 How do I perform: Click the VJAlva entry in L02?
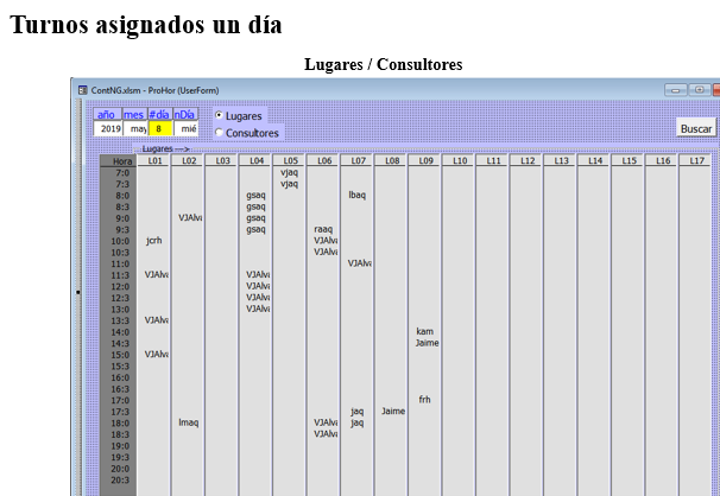190,218
